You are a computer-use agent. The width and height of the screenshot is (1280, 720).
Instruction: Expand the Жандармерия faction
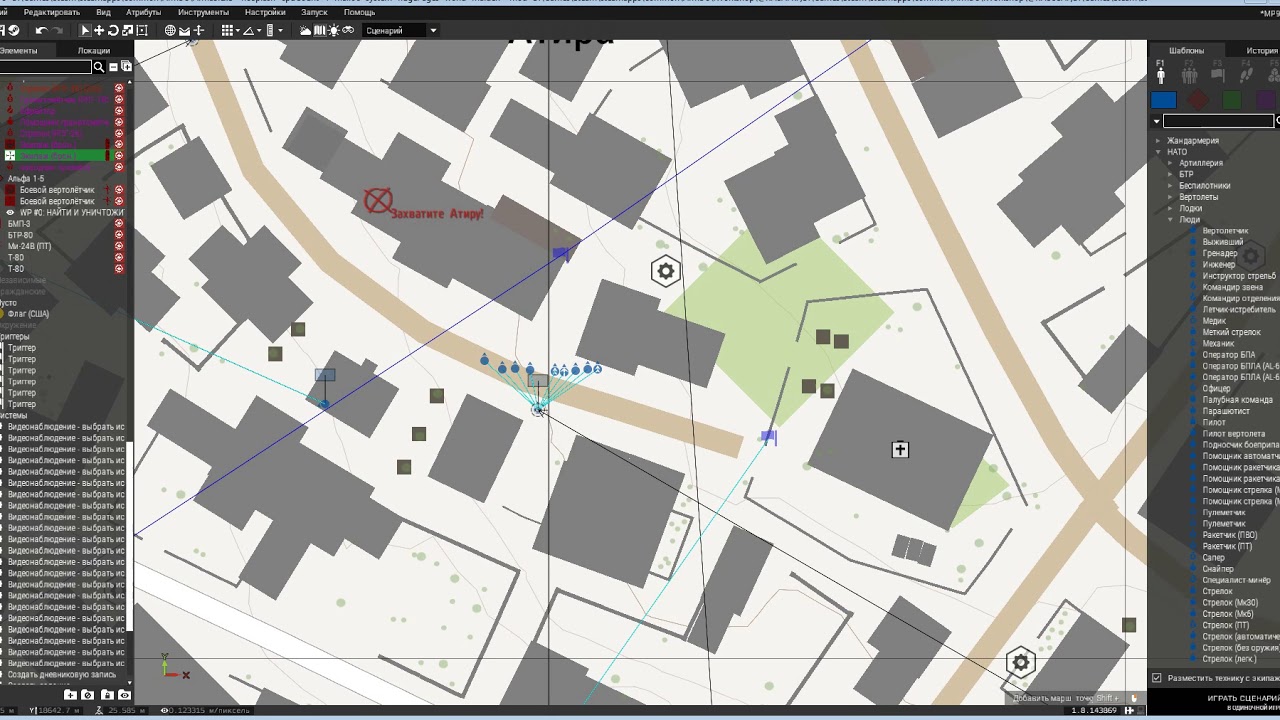(x=1159, y=141)
